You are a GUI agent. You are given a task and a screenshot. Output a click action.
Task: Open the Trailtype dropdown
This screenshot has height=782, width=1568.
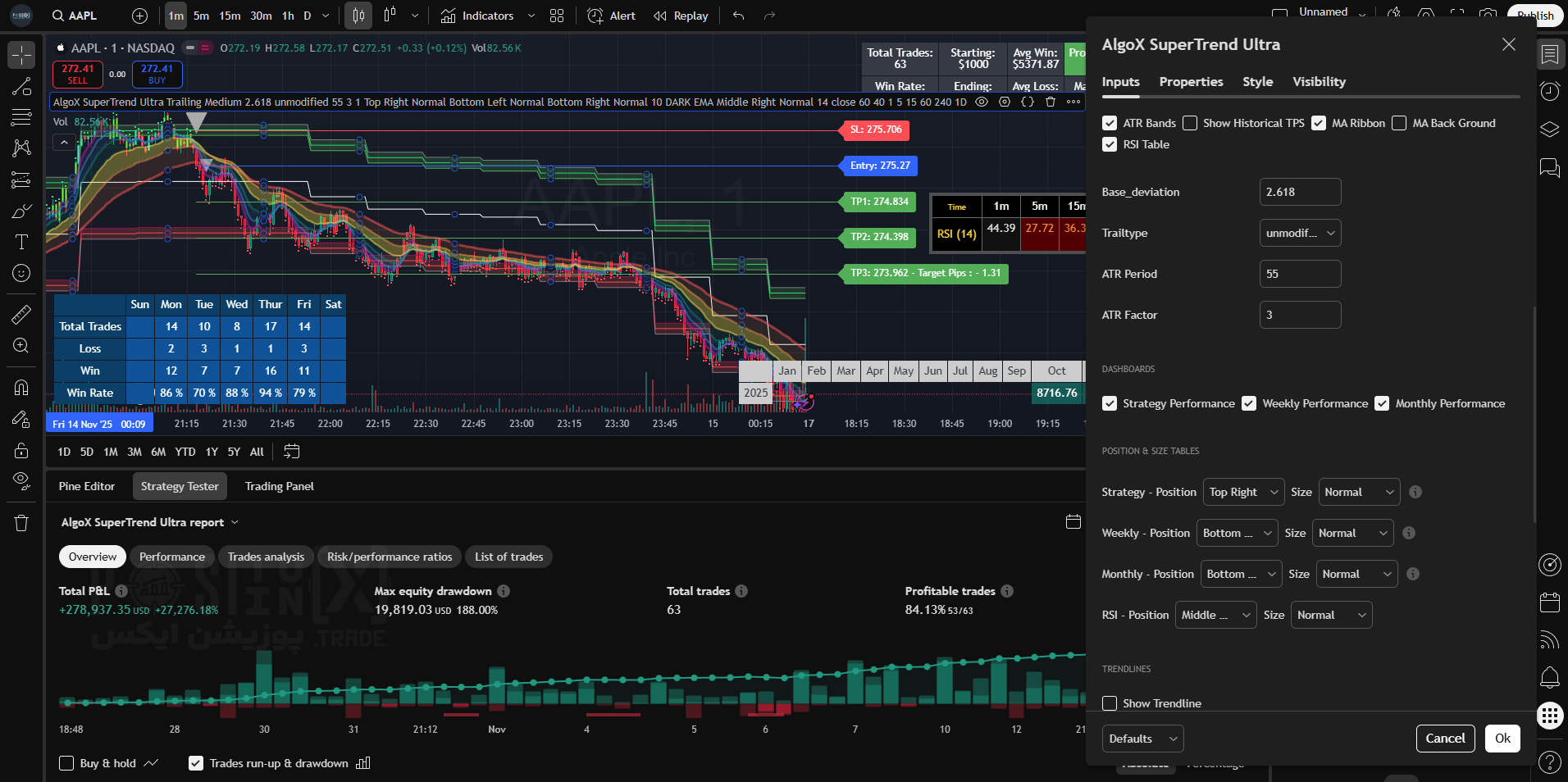[1300, 233]
